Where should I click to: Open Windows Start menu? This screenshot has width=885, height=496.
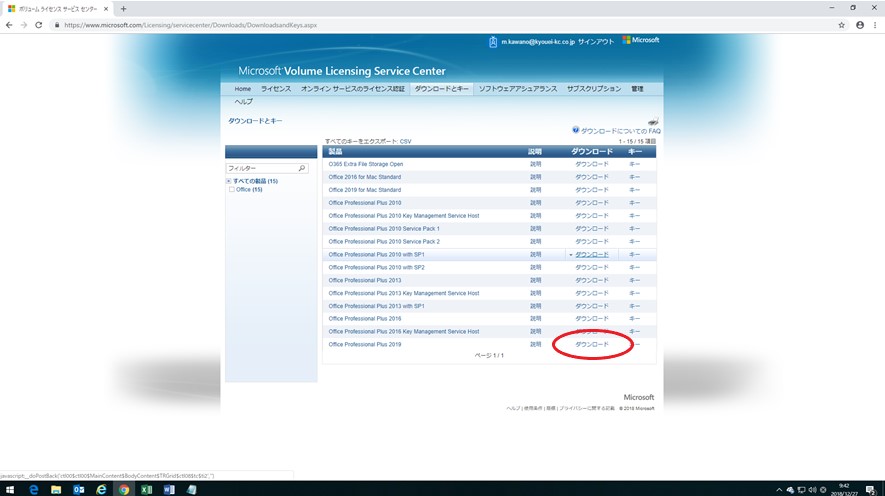tap(10, 489)
